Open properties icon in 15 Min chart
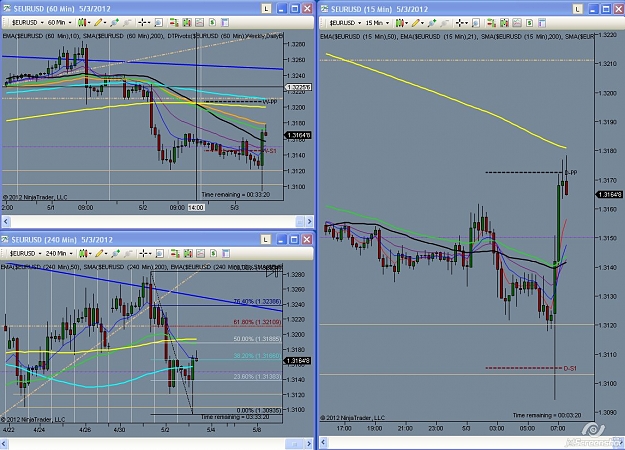This screenshot has height=450, width=625. tap(542, 23)
